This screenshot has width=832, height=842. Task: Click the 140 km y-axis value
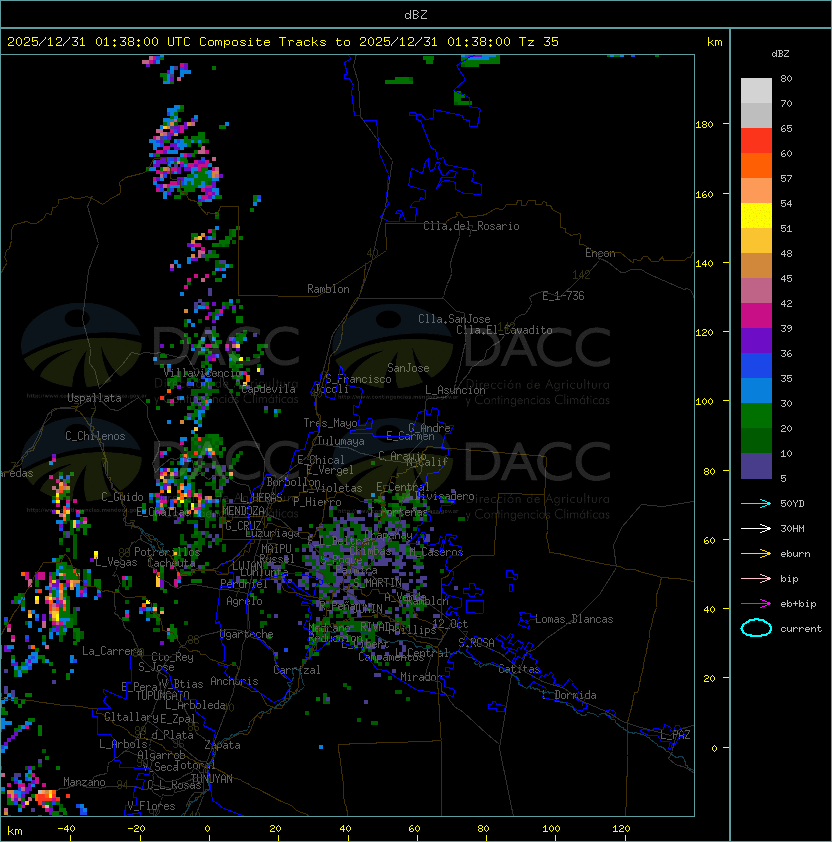[704, 263]
